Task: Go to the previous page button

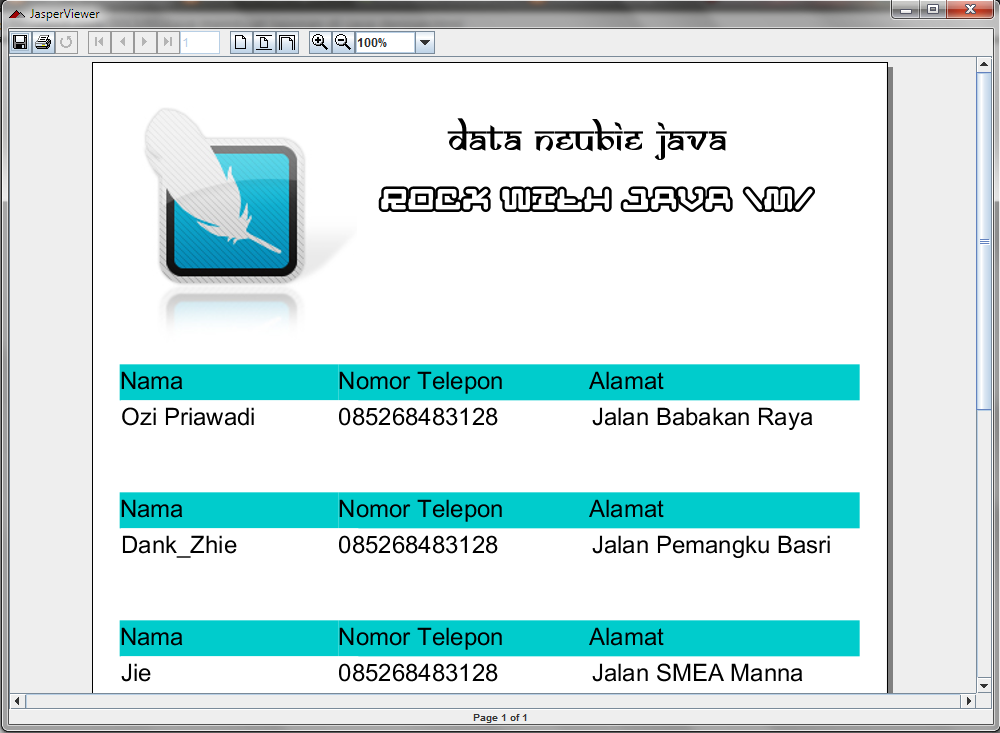Action: (x=122, y=43)
